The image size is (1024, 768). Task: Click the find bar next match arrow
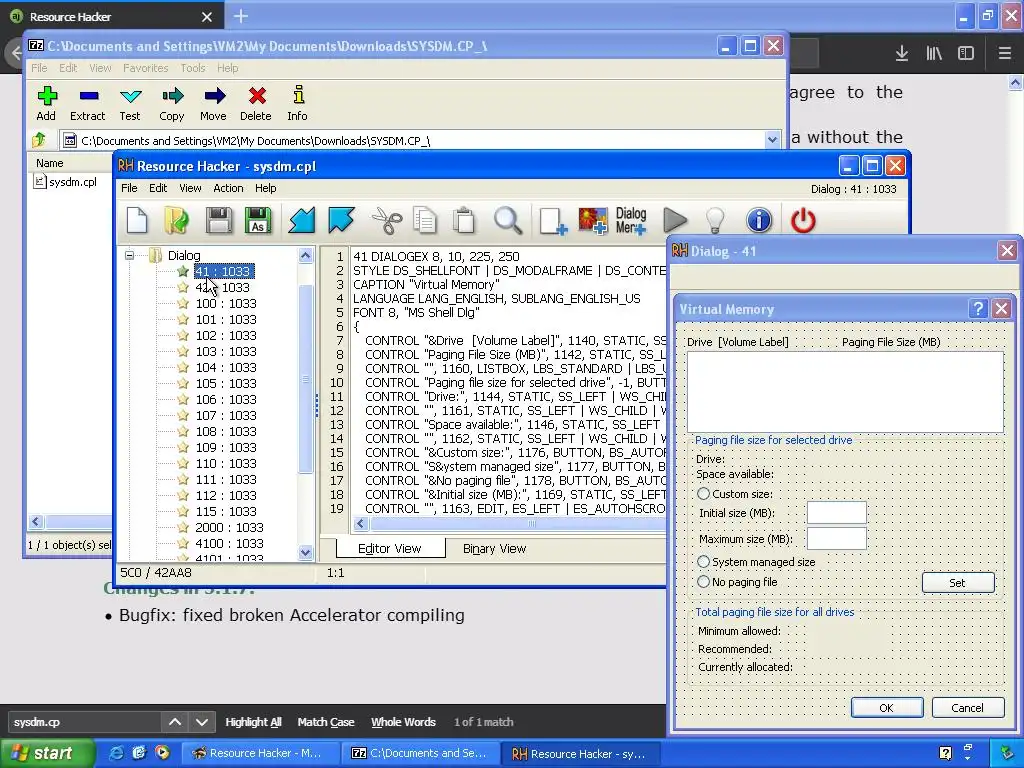202,722
